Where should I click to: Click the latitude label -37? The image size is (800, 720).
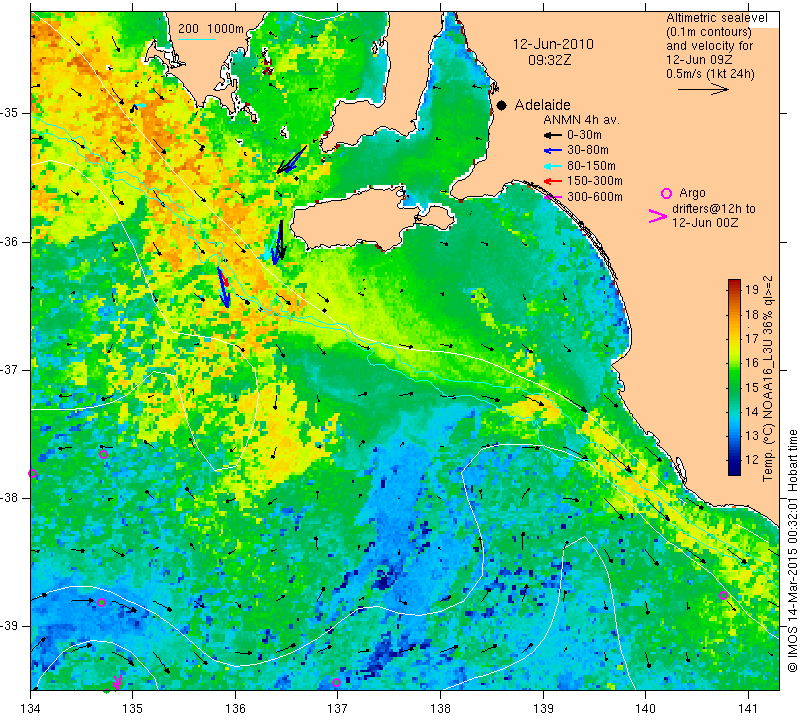[x=9, y=369]
